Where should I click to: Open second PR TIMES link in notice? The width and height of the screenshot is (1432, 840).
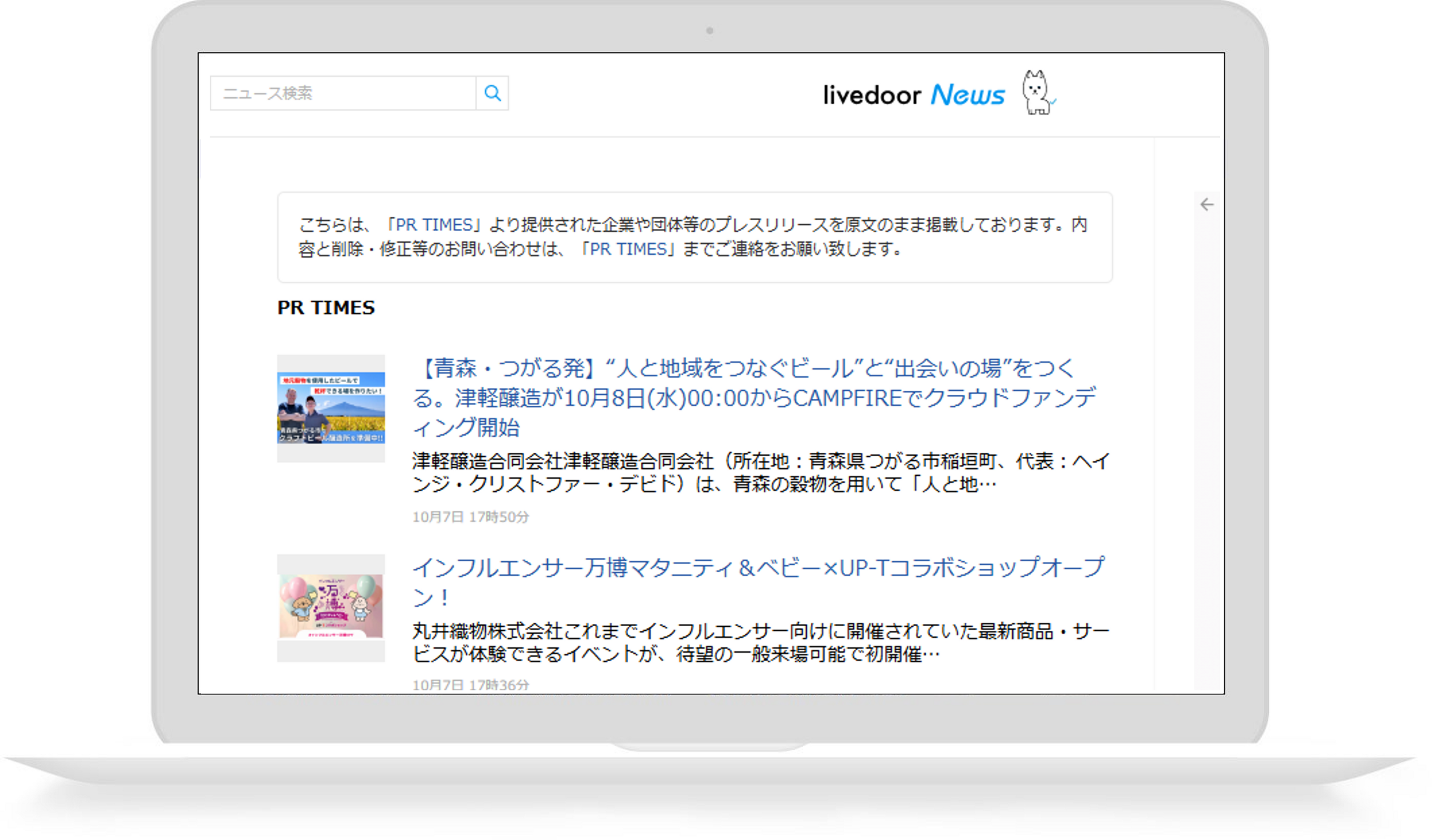click(x=628, y=250)
